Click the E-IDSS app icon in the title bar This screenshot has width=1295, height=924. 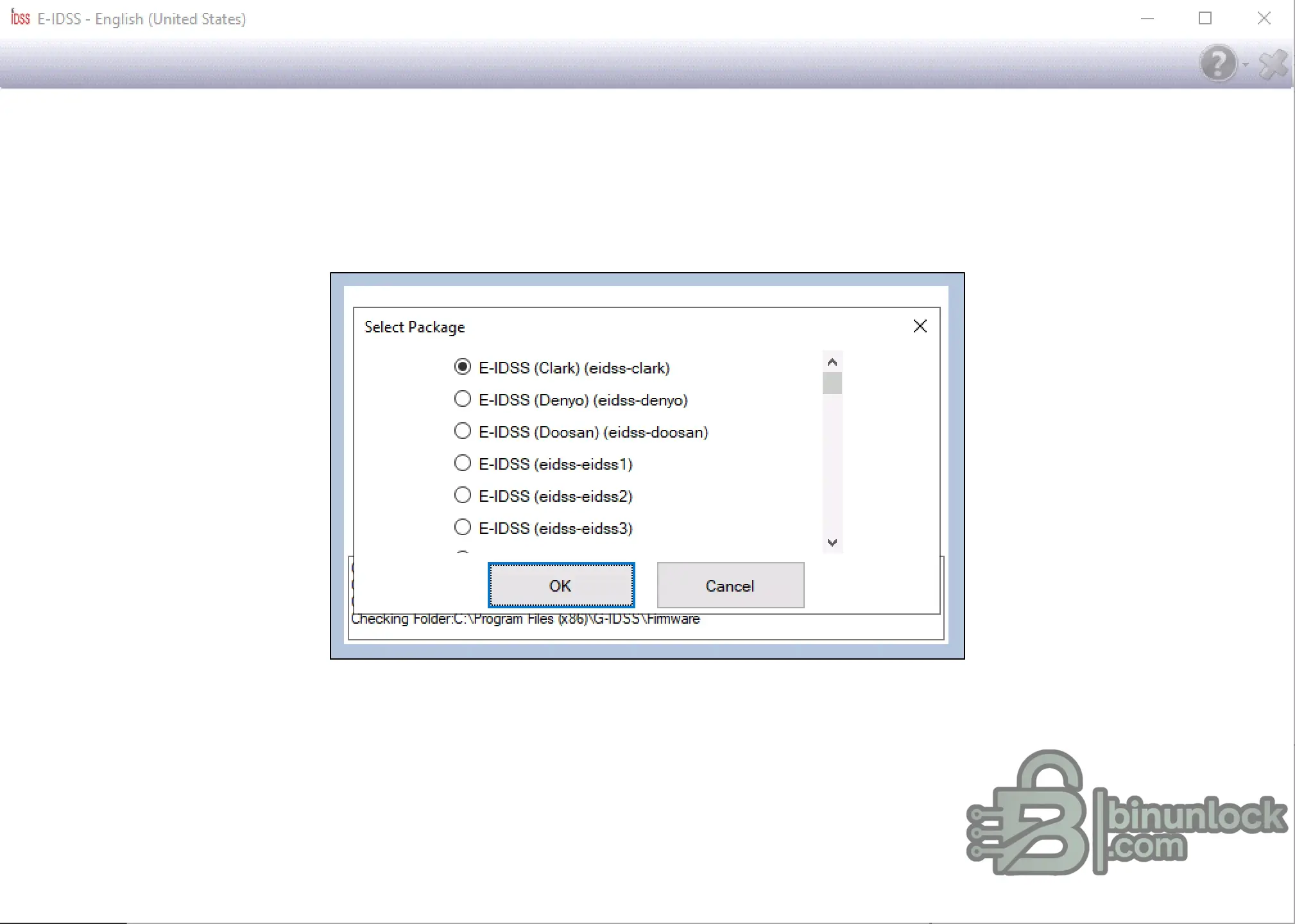point(21,18)
